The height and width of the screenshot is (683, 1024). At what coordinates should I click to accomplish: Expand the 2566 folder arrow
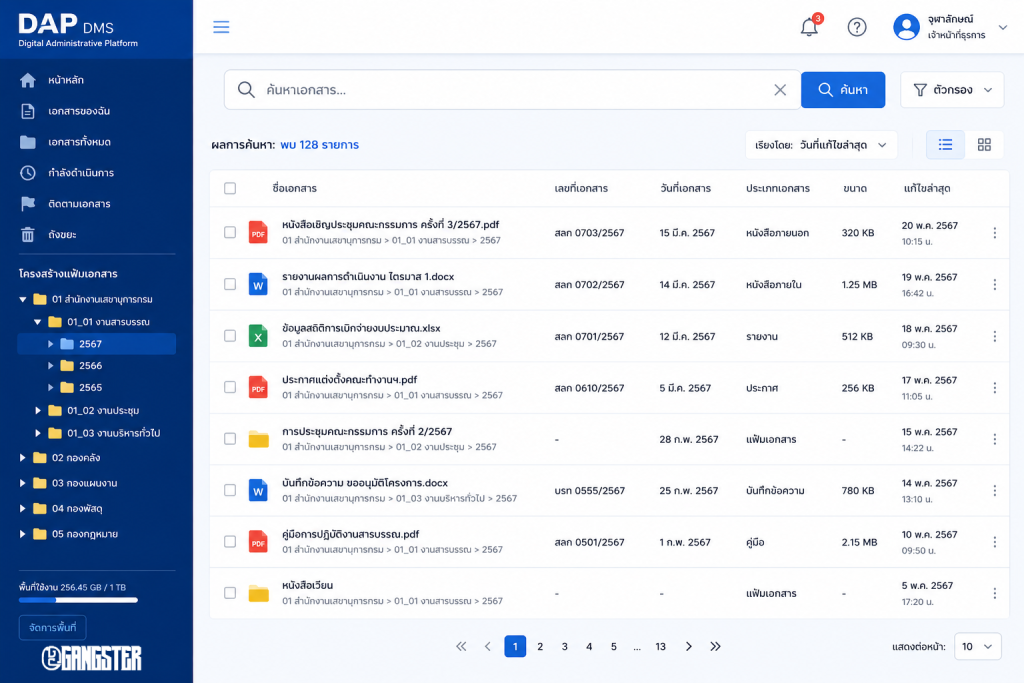[x=50, y=366]
